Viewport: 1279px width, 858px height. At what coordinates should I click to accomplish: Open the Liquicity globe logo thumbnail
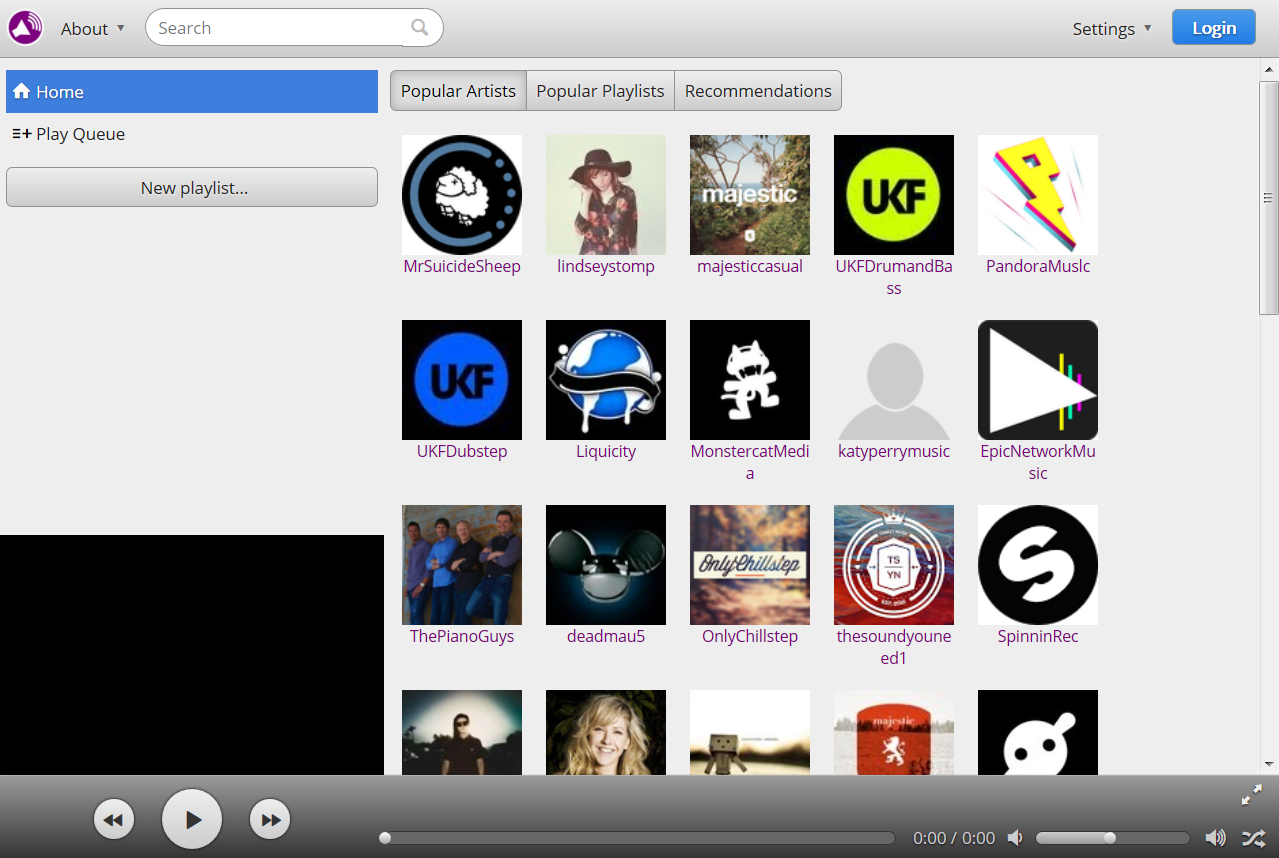(606, 380)
